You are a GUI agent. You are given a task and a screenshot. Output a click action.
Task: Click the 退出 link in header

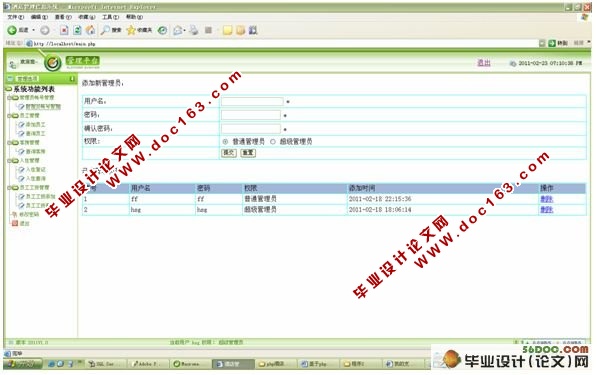[x=484, y=63]
